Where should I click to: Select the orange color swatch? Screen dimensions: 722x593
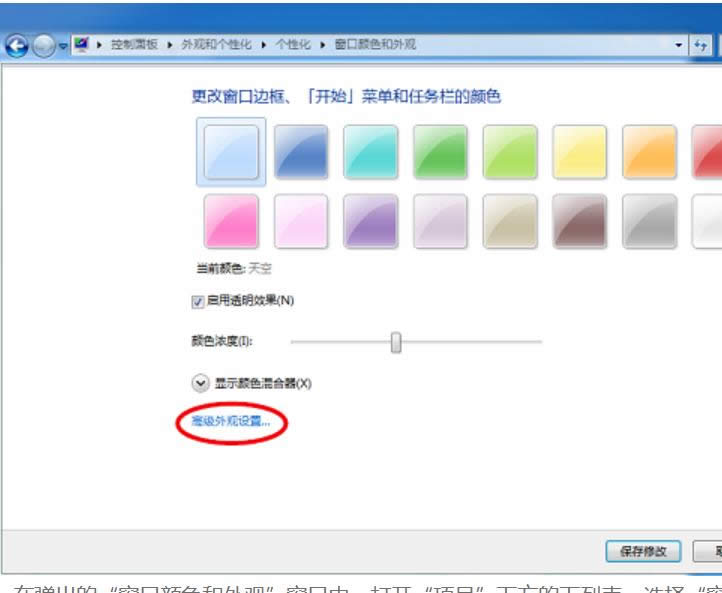tap(649, 152)
